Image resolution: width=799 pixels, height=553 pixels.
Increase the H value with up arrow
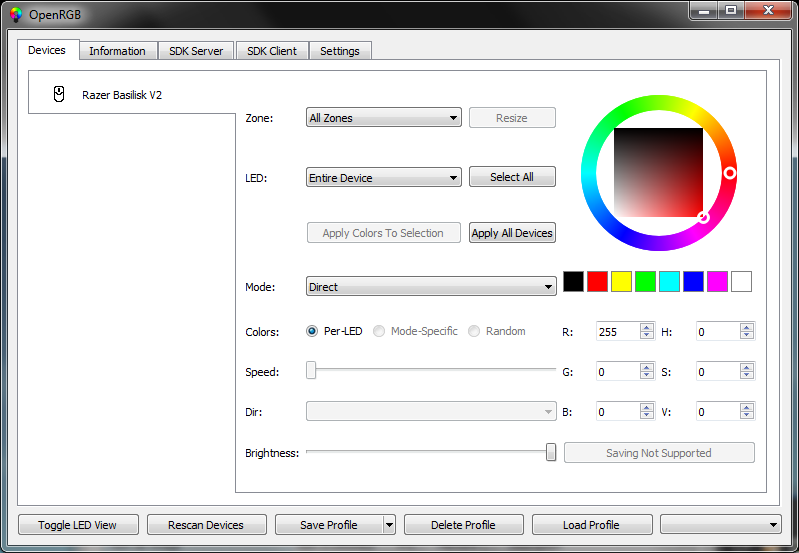pos(747,327)
